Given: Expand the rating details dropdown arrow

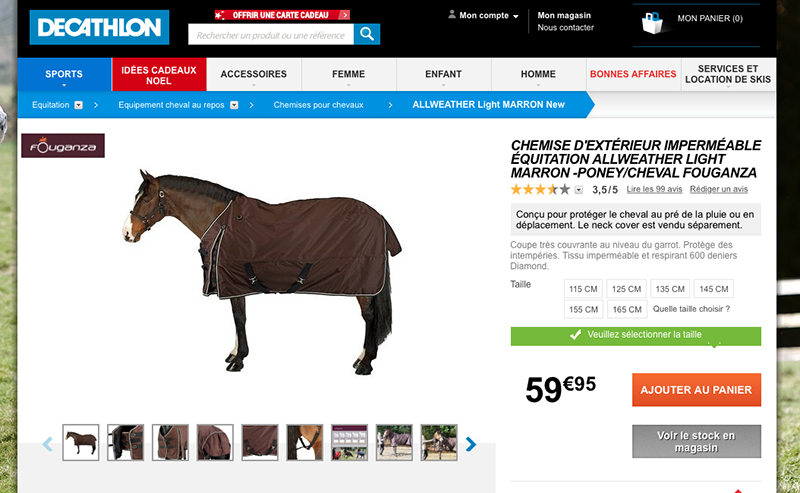Looking at the screenshot, I should coord(579,190).
